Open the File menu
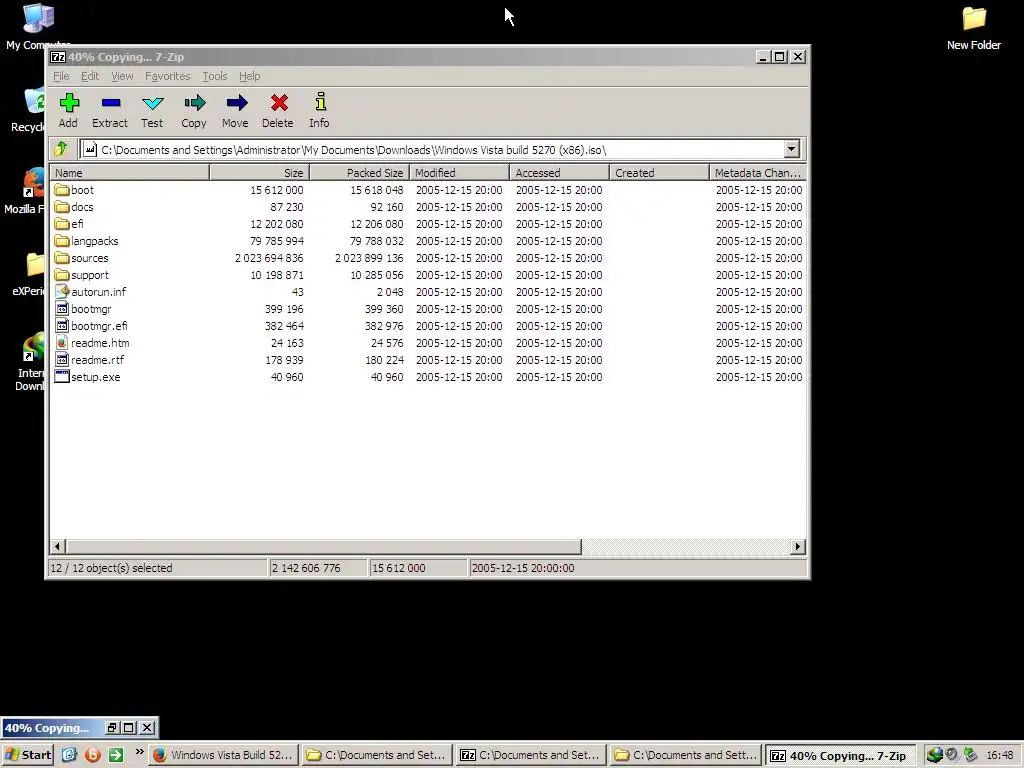 click(61, 76)
